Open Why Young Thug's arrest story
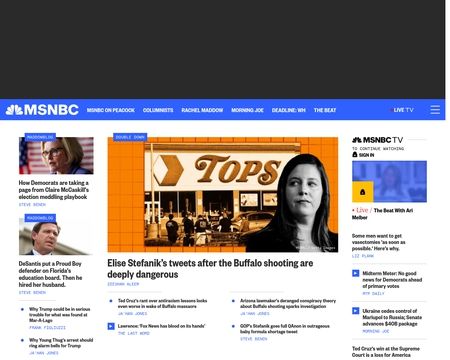Image resolution: width=450 pixels, height=360 pixels. point(61,343)
